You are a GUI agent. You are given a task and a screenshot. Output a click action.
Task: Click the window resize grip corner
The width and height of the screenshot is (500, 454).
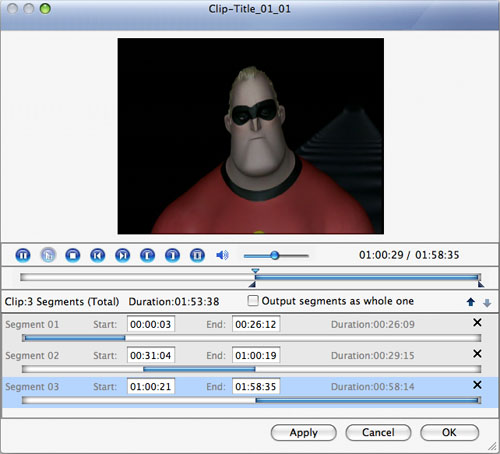coord(492,447)
